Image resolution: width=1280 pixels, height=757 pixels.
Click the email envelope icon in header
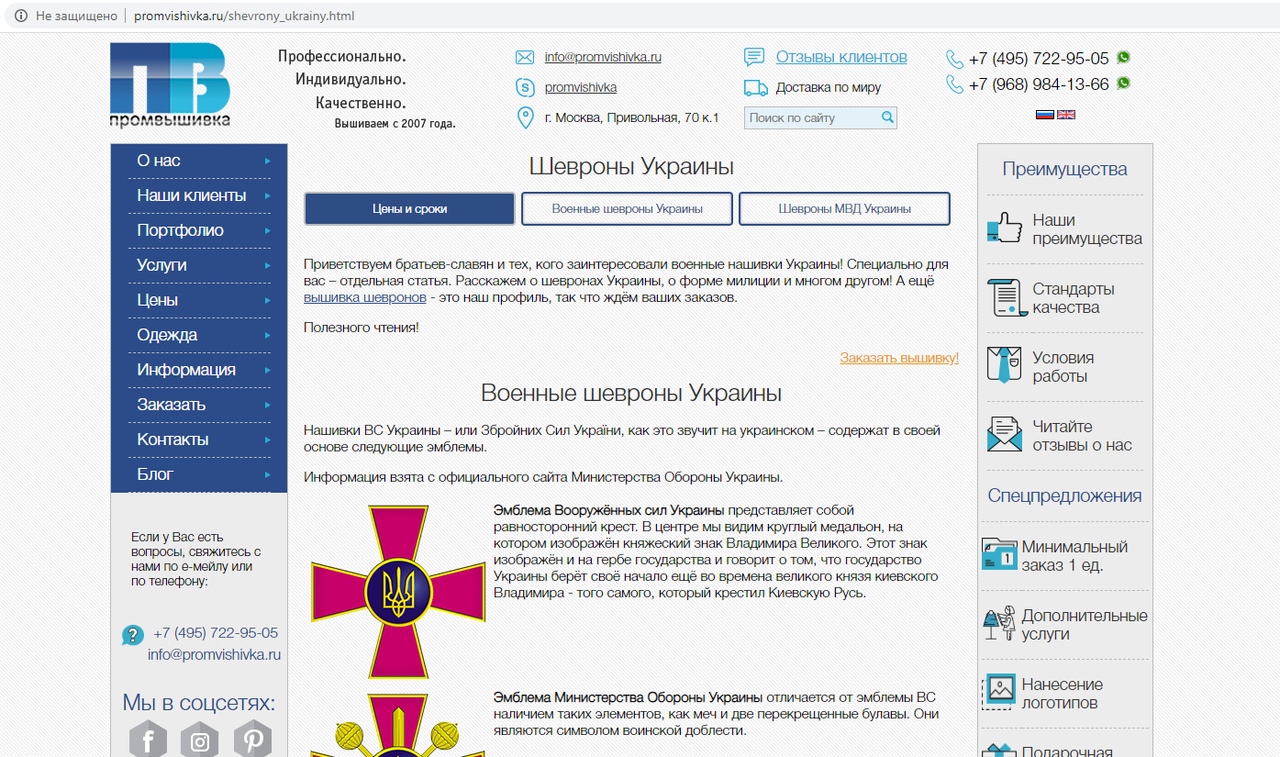tap(525, 57)
